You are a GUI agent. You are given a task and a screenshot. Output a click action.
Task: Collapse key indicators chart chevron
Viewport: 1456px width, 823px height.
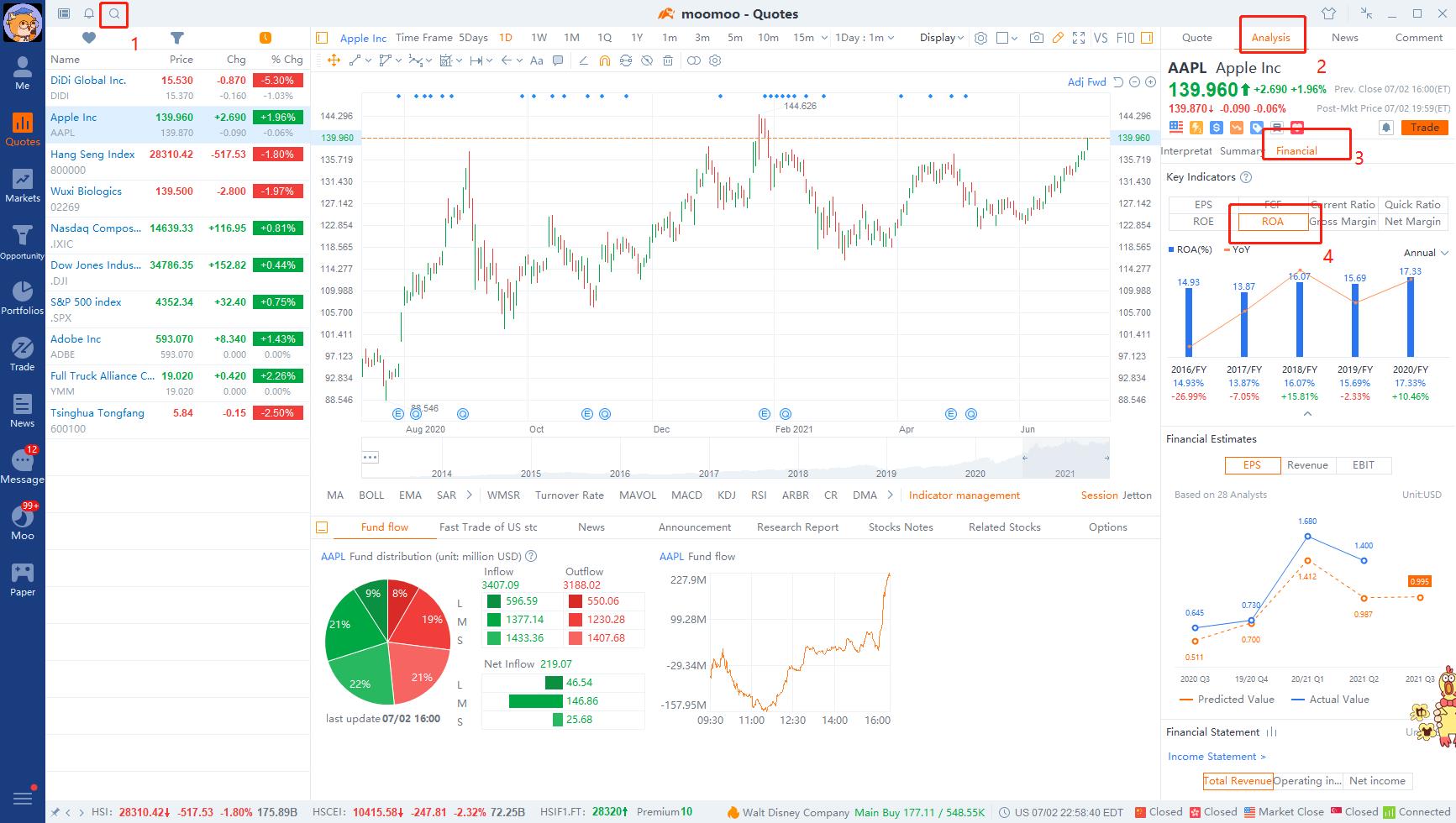[1307, 414]
